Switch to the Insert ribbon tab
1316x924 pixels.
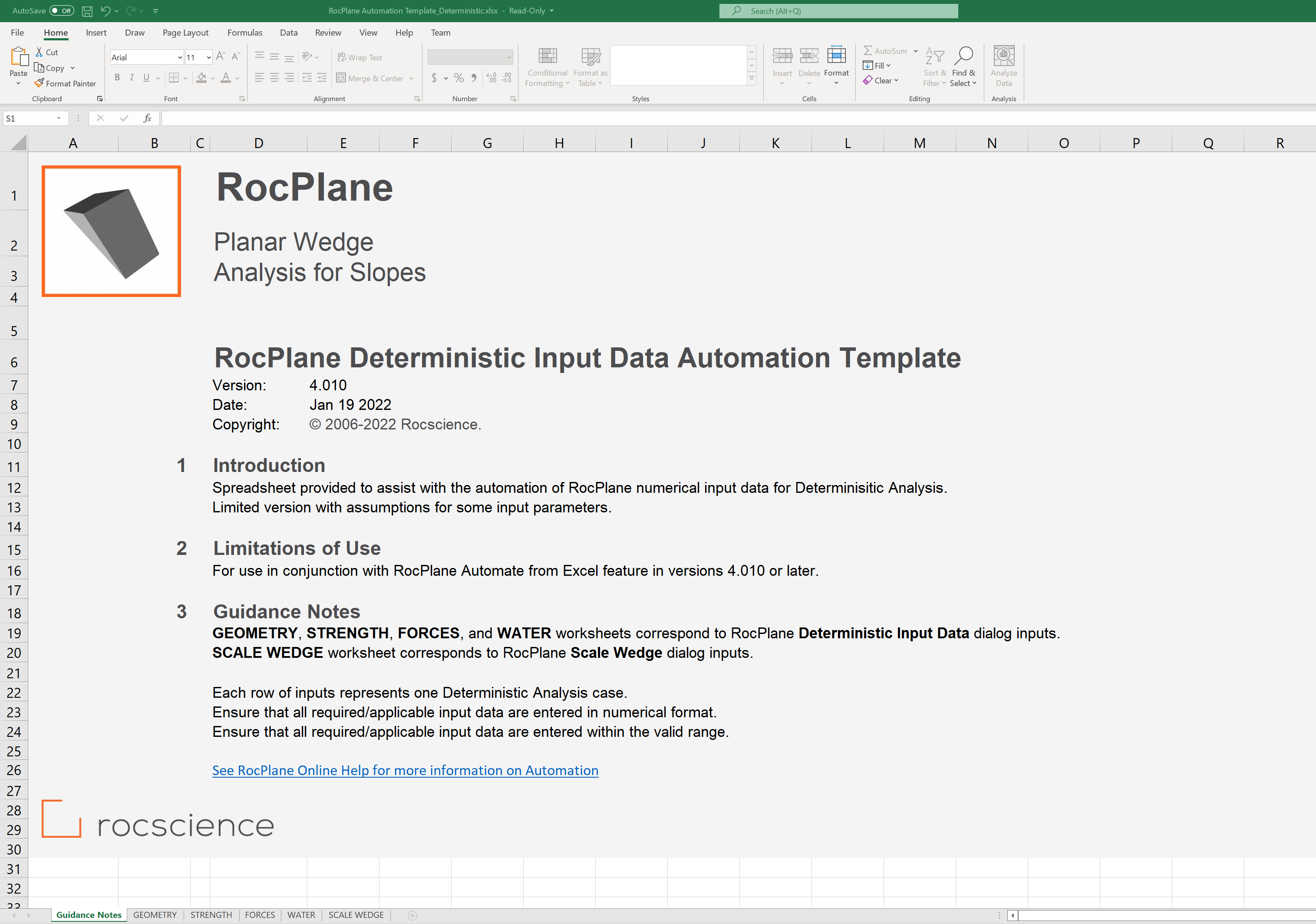pos(96,33)
